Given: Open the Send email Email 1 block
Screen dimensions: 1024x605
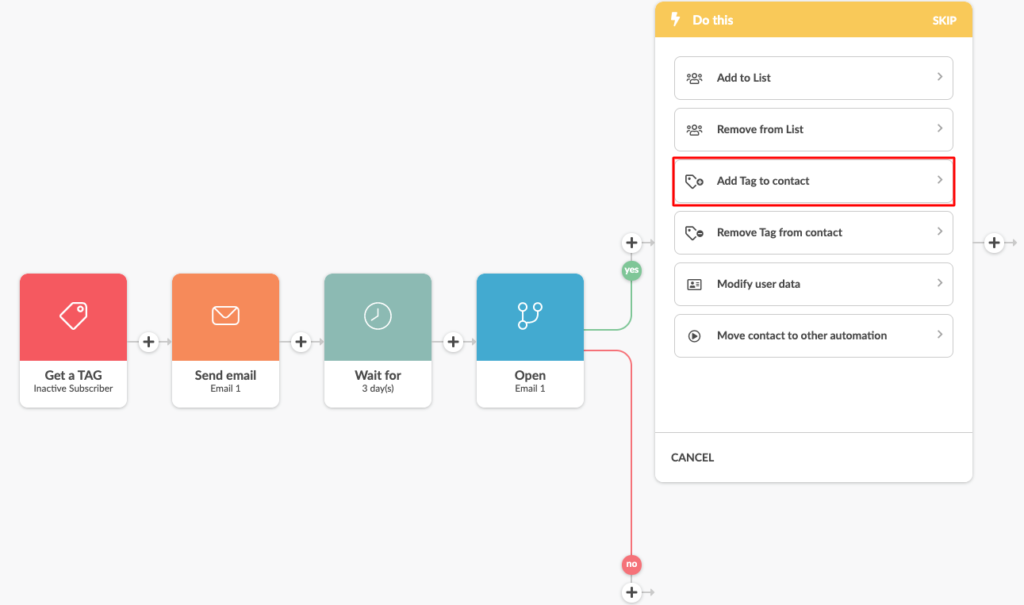Looking at the screenshot, I should pyautogui.click(x=225, y=340).
